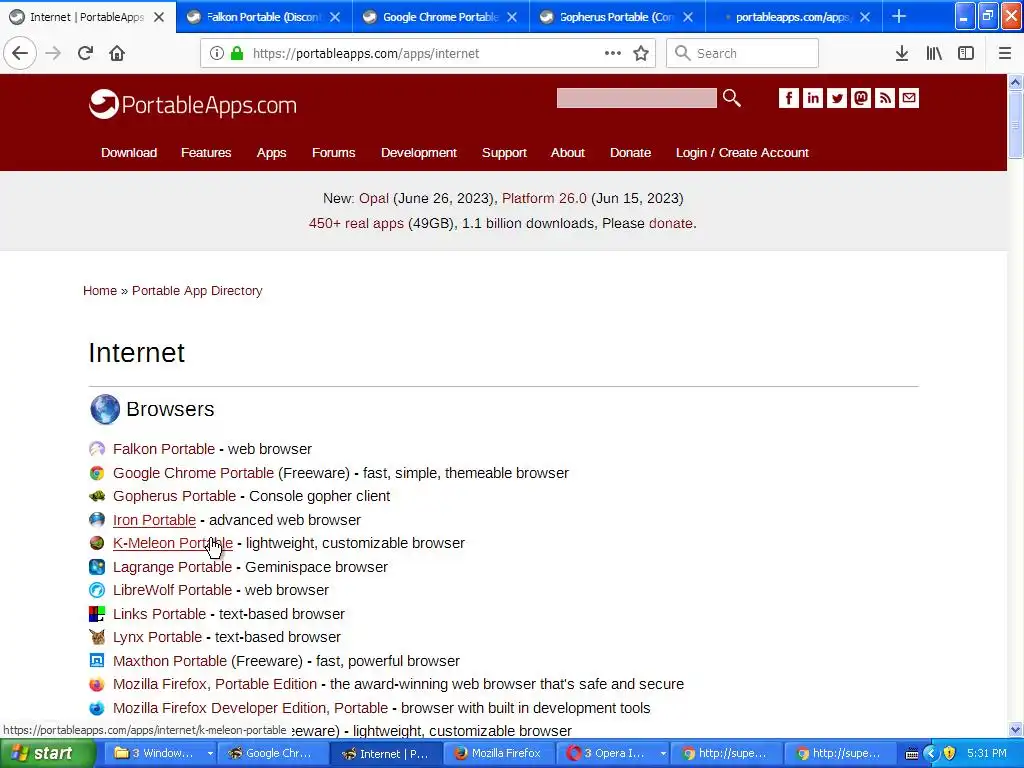1024x768 pixels.
Task: Close the Falkon Portable tab
Action: pyautogui.click(x=335, y=17)
